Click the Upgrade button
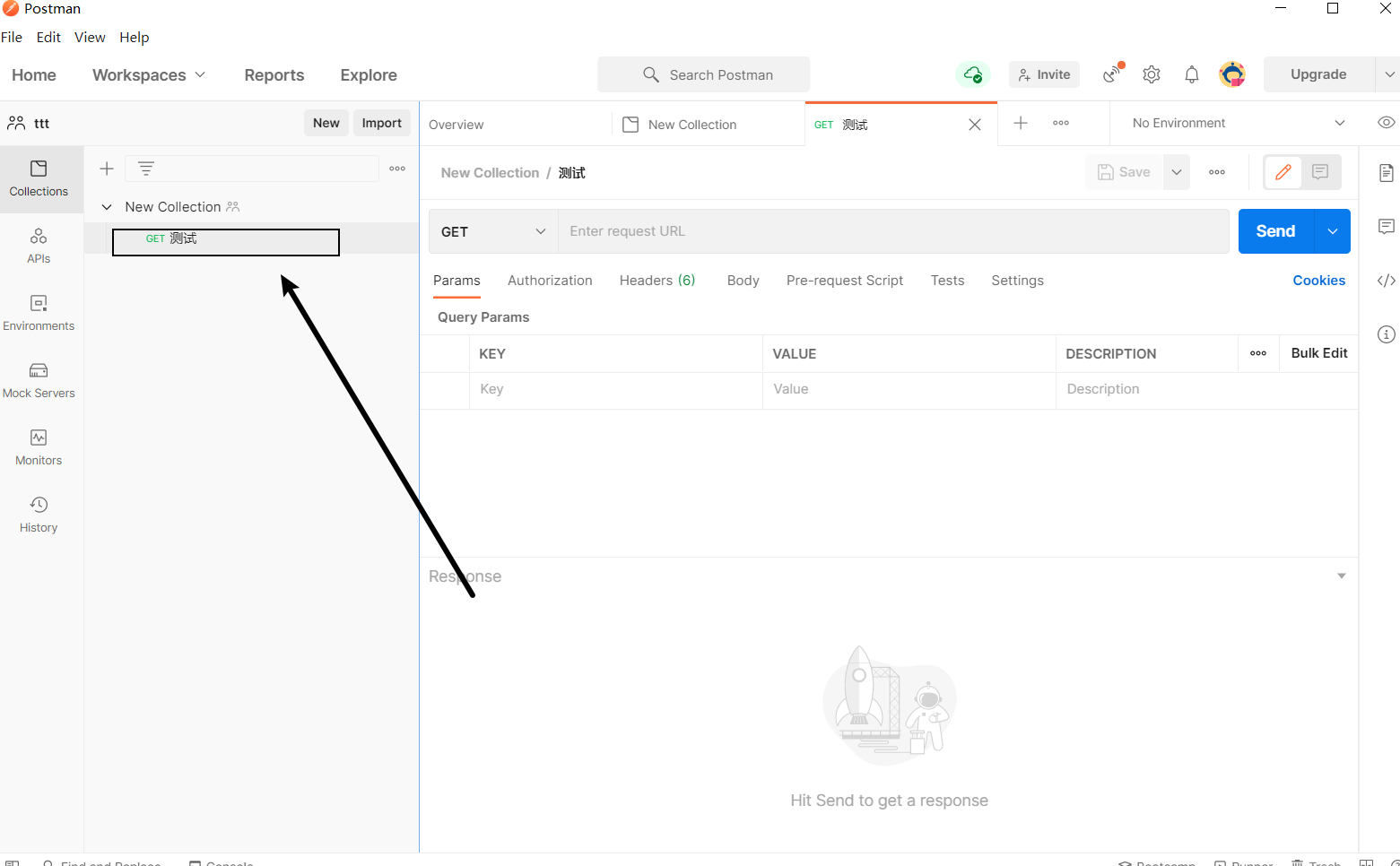The image size is (1400, 866). pos(1318,74)
